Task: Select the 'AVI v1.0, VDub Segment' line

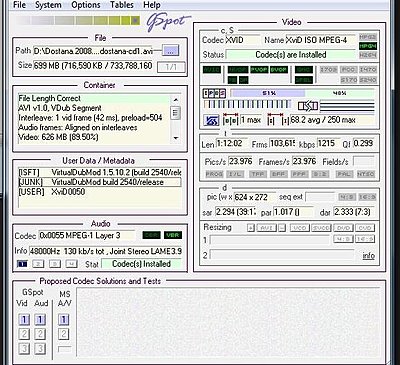Action: (x=94, y=108)
